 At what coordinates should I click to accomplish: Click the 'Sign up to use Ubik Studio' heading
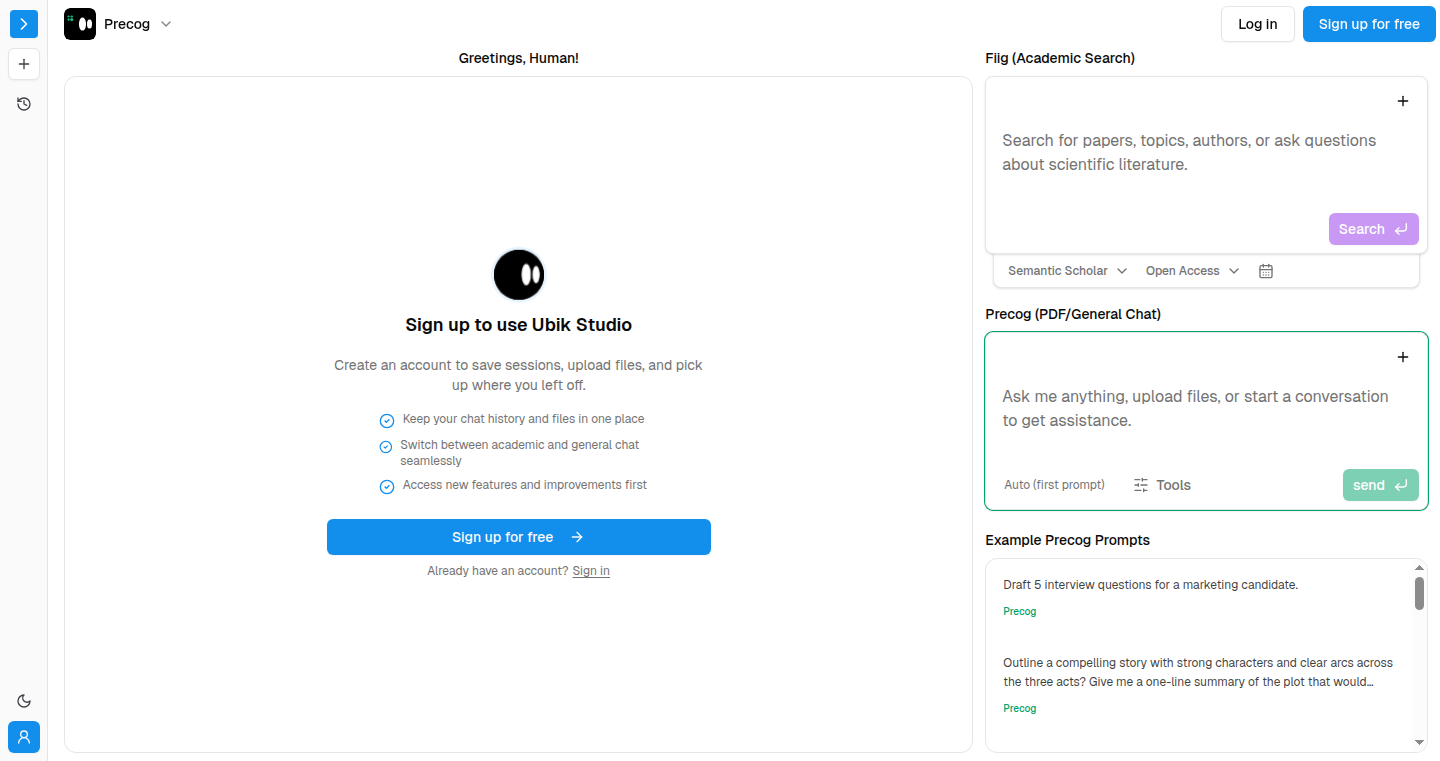coord(519,325)
